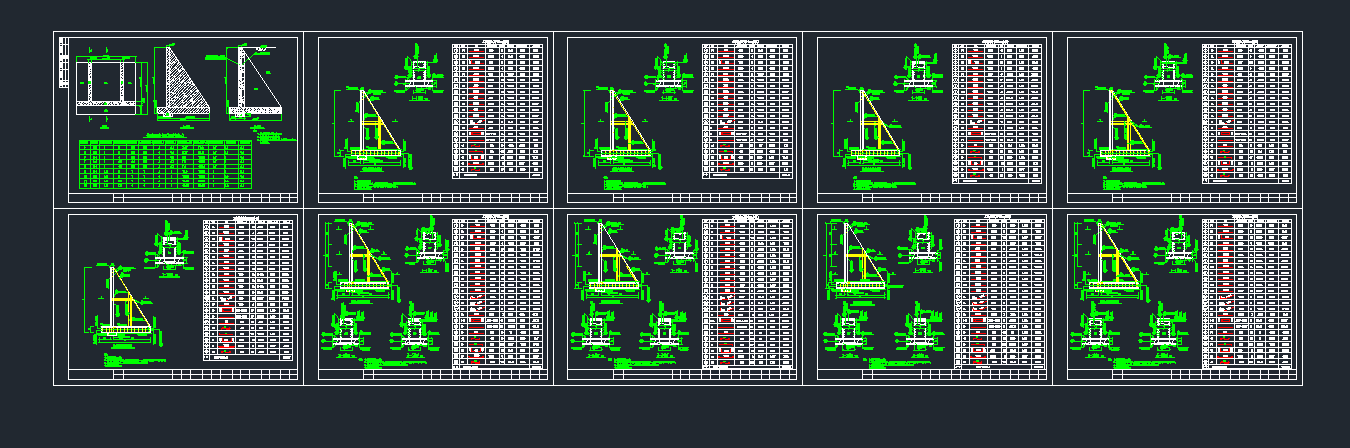Screen dimensions: 1350x448
Task: Click the schedule table in bottom-row second sheet
Action: coord(498,294)
